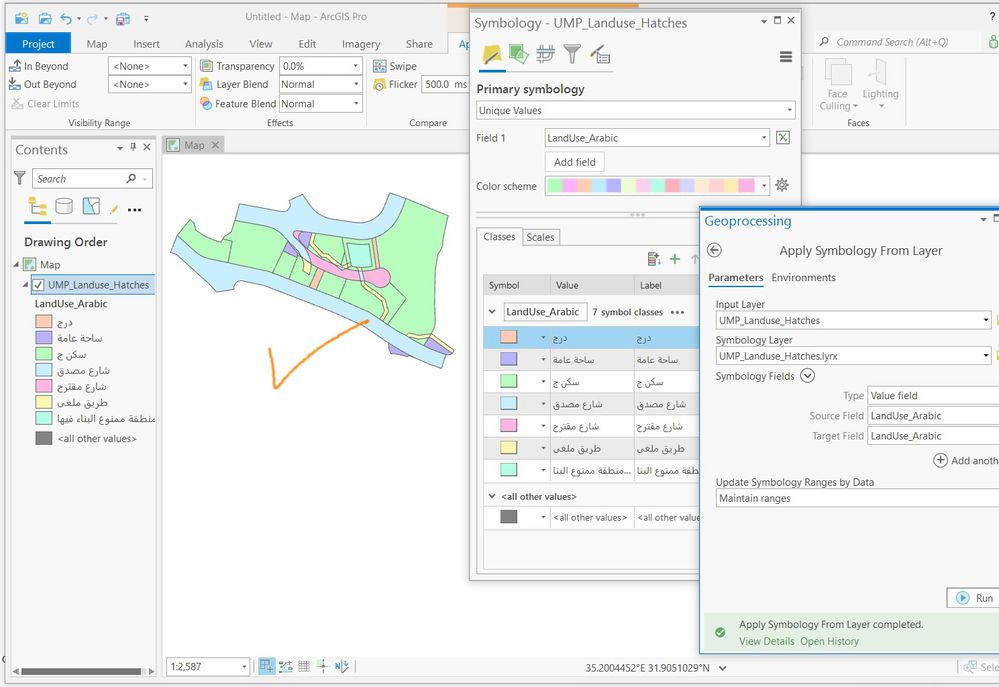Click the Back arrow in Geoprocessing pane

(x=715, y=250)
